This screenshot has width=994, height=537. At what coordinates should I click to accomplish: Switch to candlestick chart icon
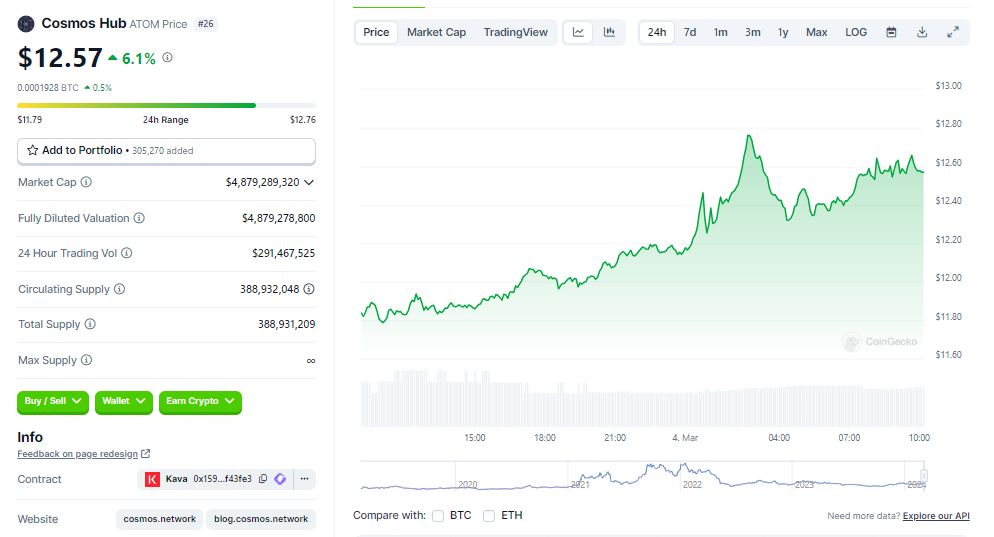pyautogui.click(x=609, y=32)
